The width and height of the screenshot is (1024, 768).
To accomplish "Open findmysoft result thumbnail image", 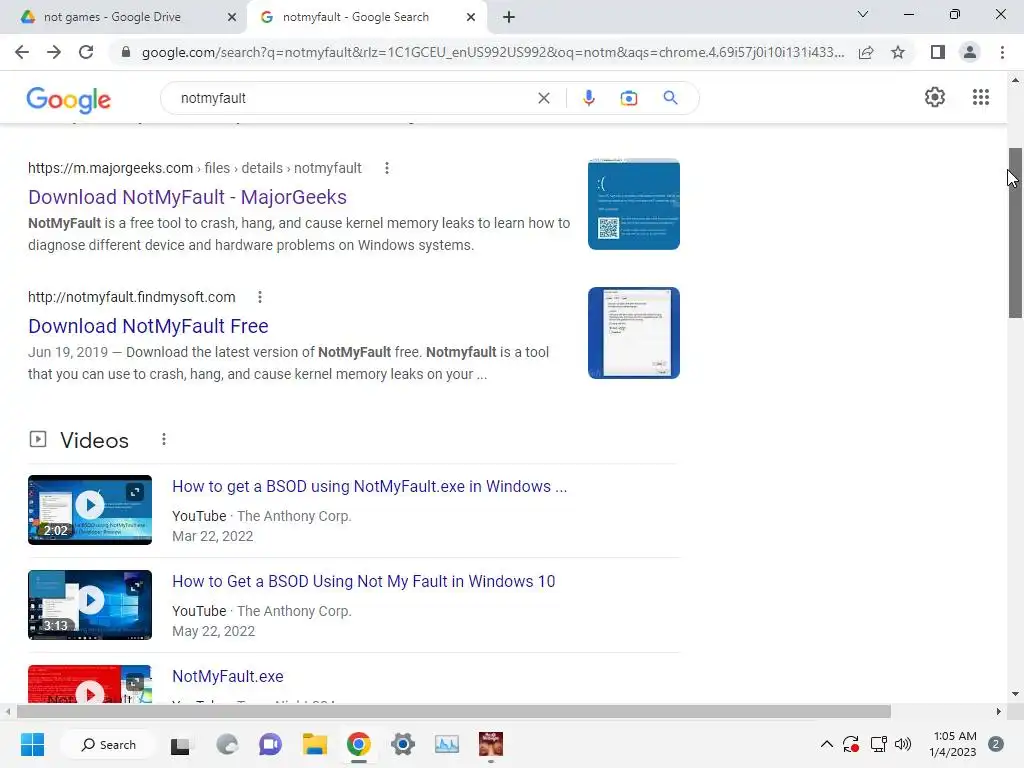I will (x=633, y=333).
